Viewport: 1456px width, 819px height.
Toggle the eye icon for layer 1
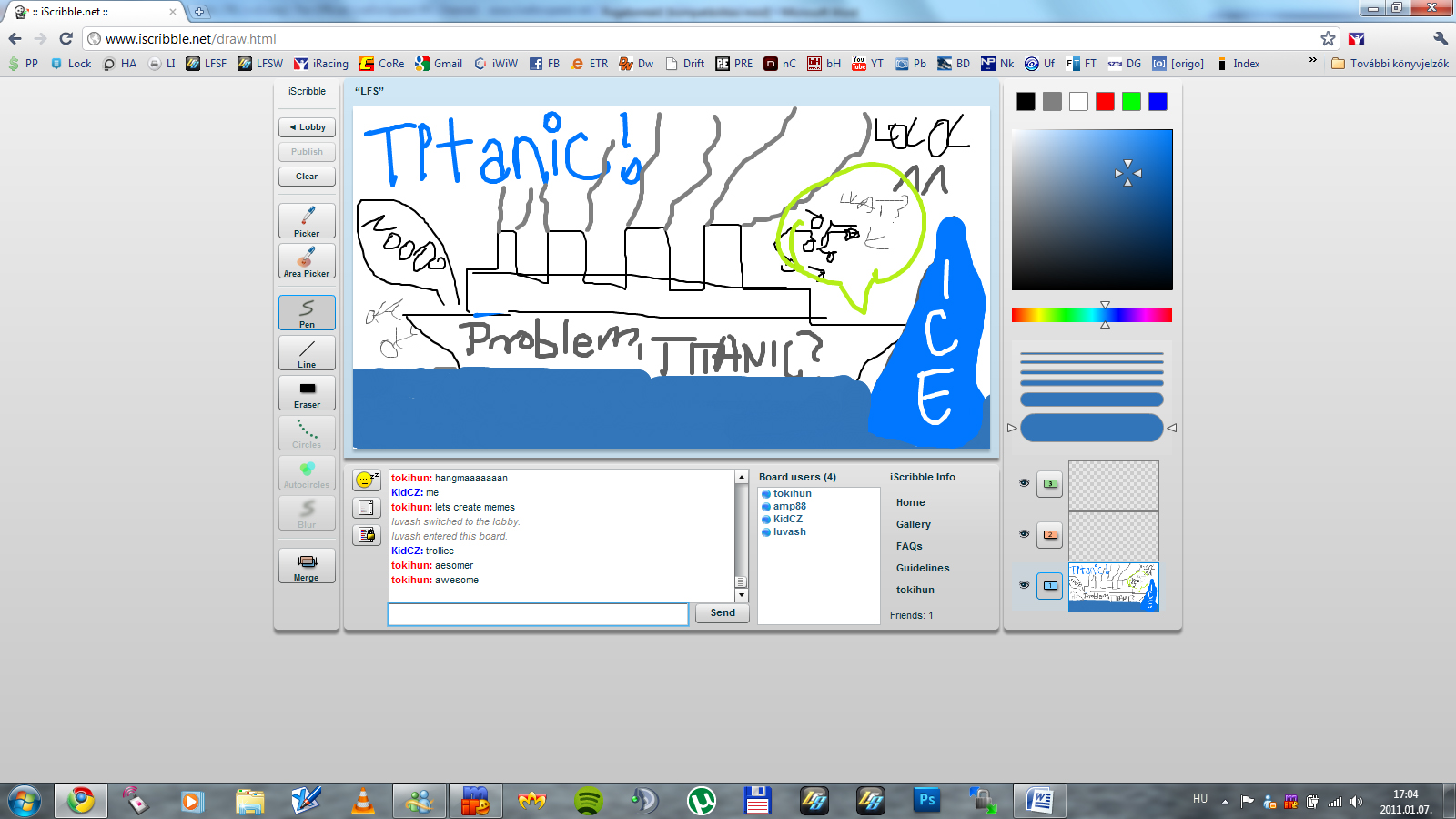pyautogui.click(x=1024, y=585)
